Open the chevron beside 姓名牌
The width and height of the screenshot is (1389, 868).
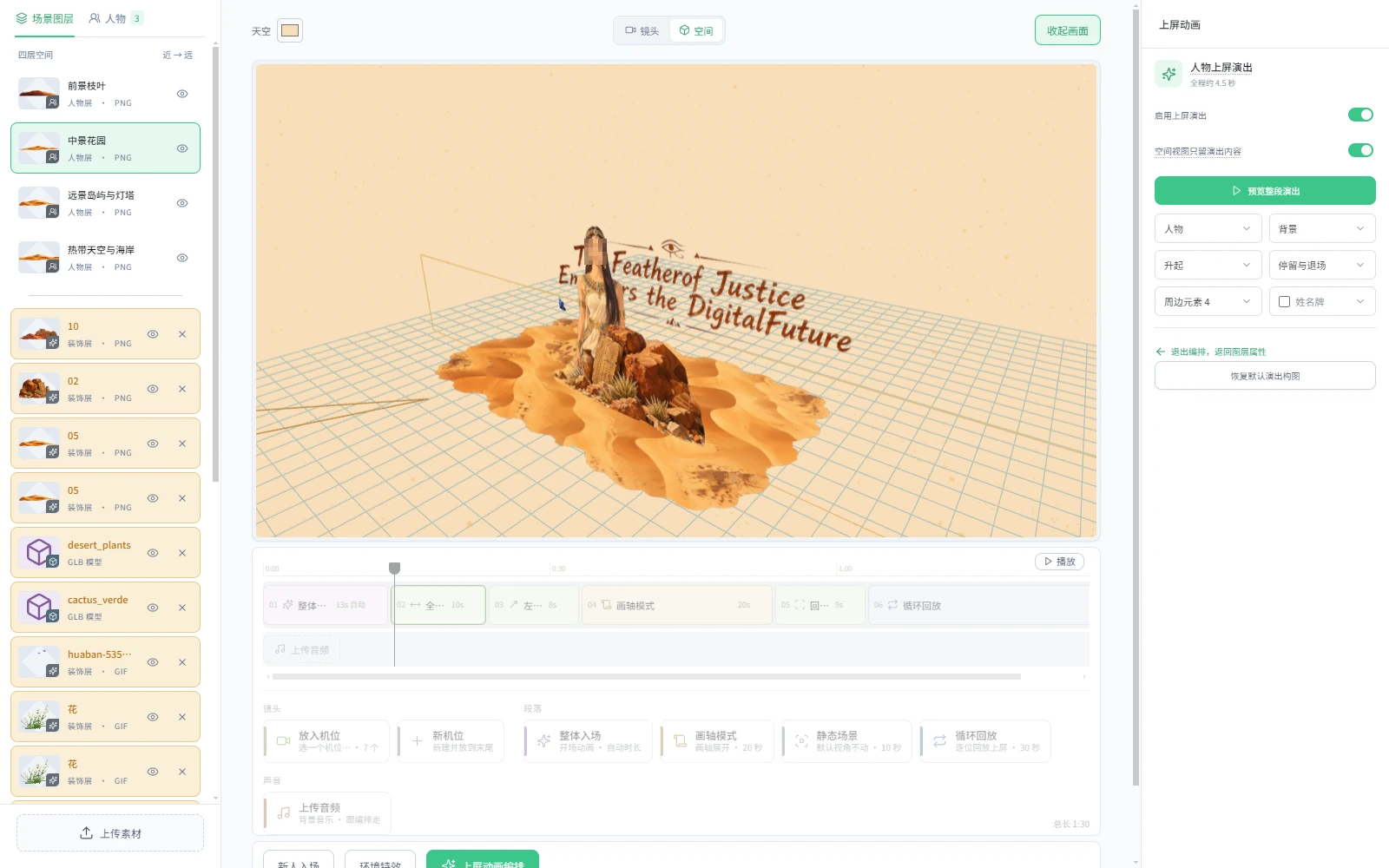(x=1360, y=302)
